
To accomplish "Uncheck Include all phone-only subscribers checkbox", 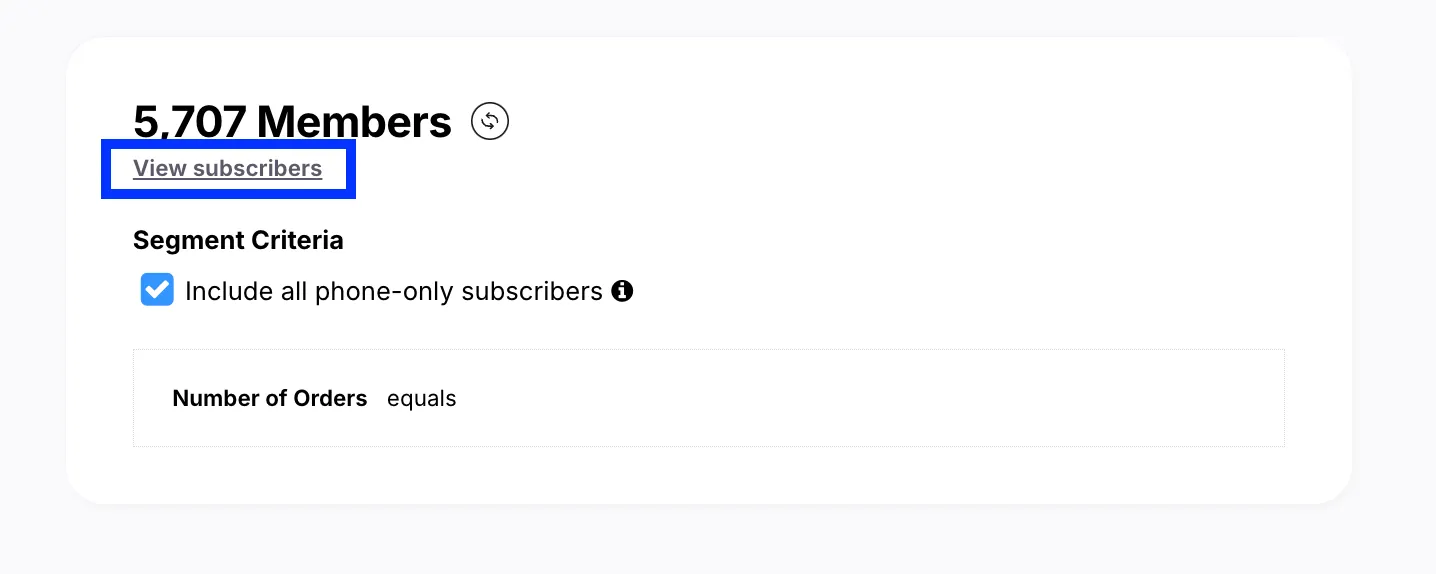I will pyautogui.click(x=157, y=290).
